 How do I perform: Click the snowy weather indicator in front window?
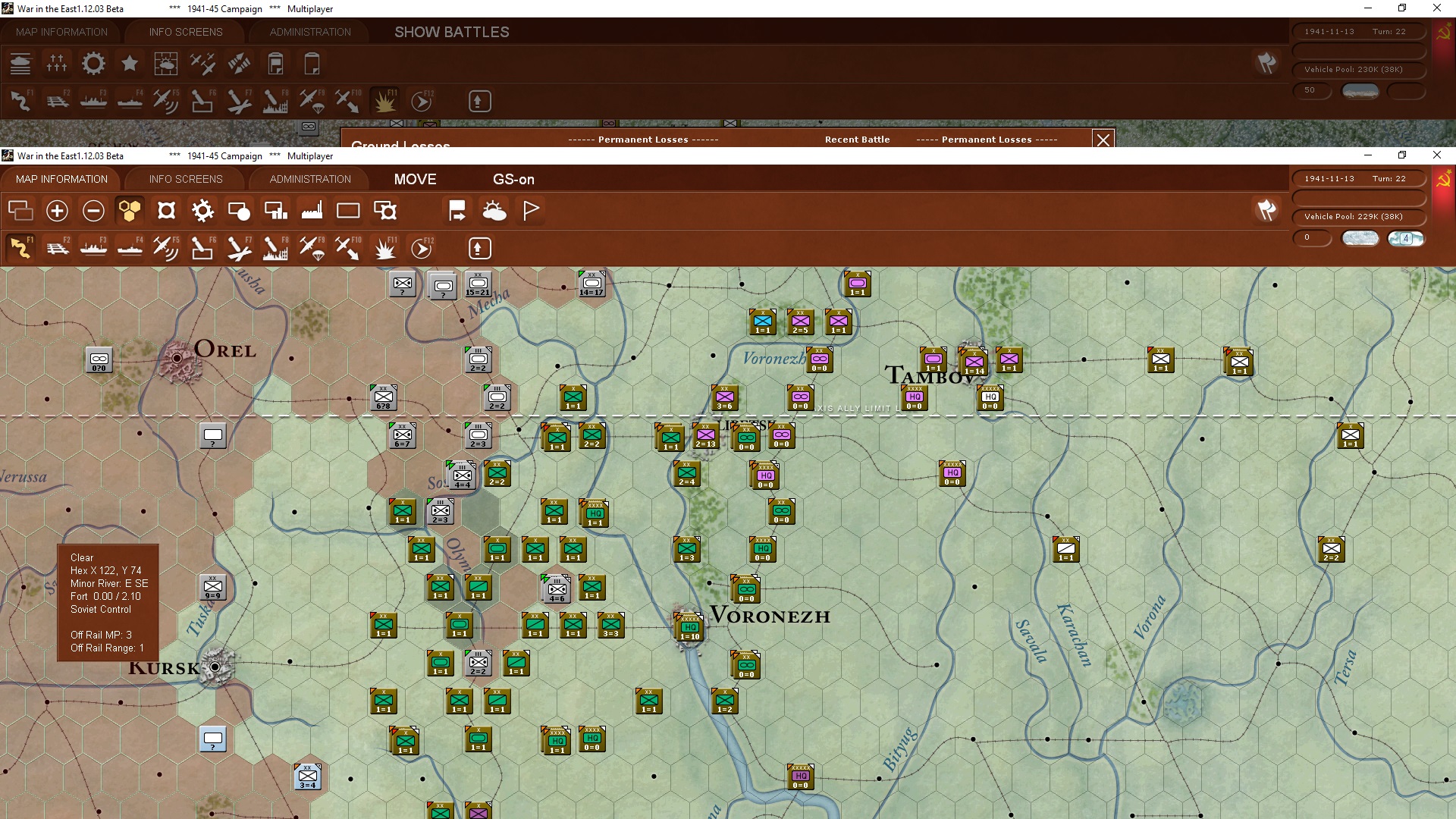pos(1360,238)
